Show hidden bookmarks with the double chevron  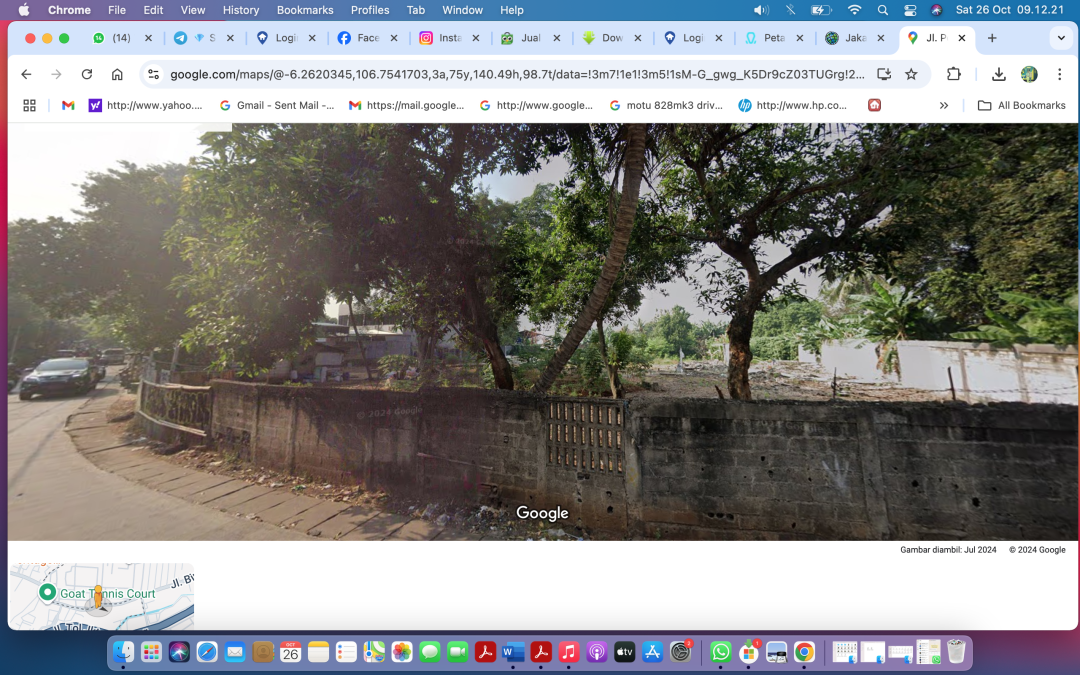(943, 105)
